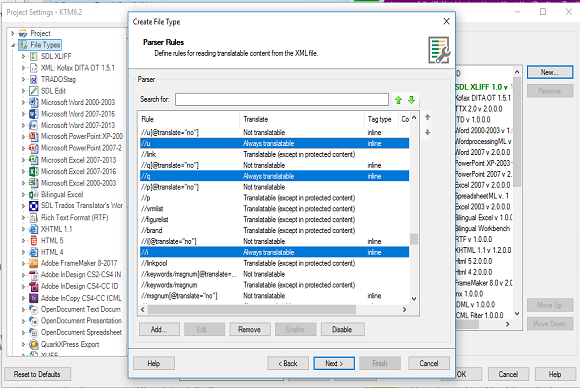Click the Bilingual Excel icon

34,194
